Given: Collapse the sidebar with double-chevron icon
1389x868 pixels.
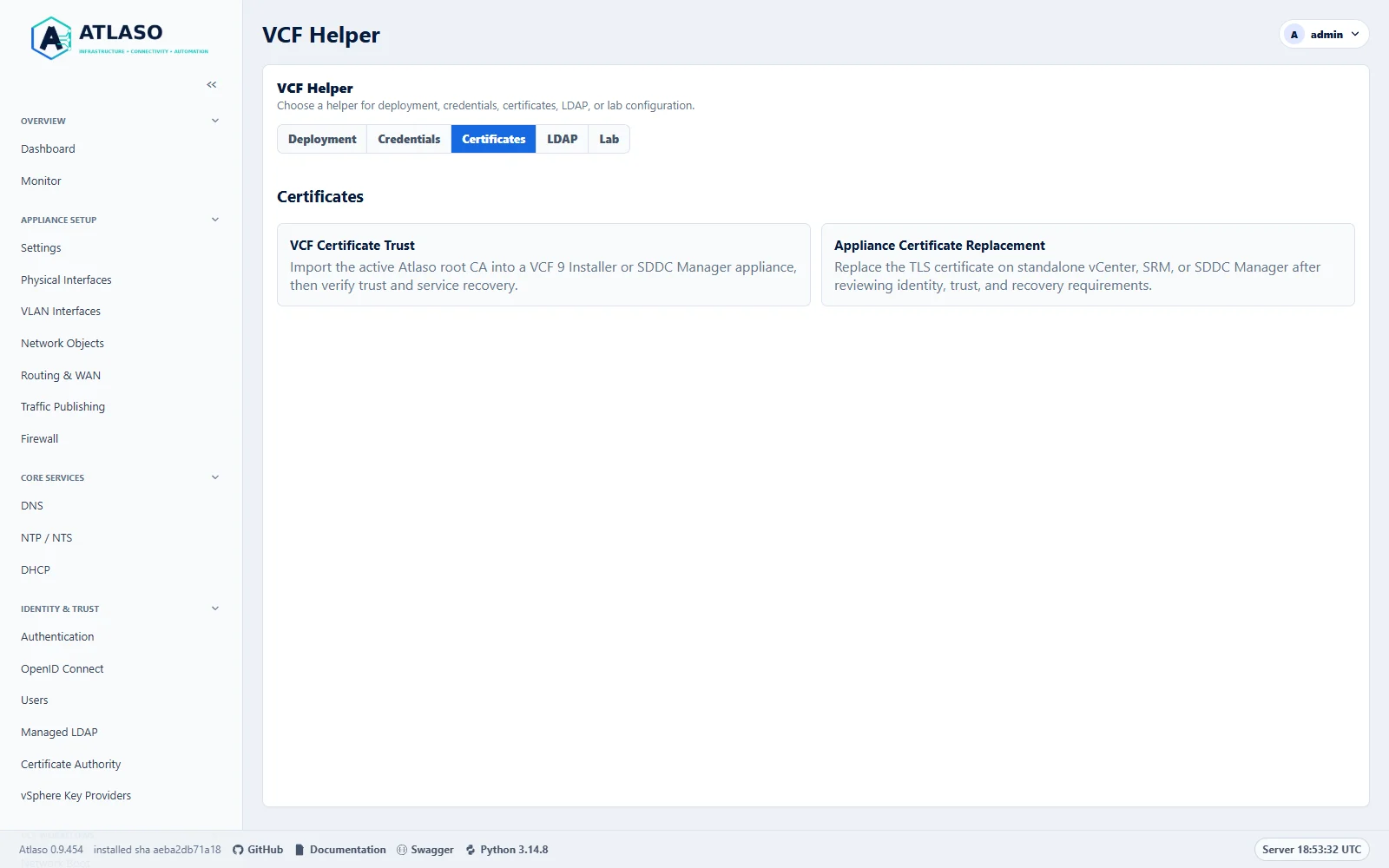Looking at the screenshot, I should pos(212,84).
